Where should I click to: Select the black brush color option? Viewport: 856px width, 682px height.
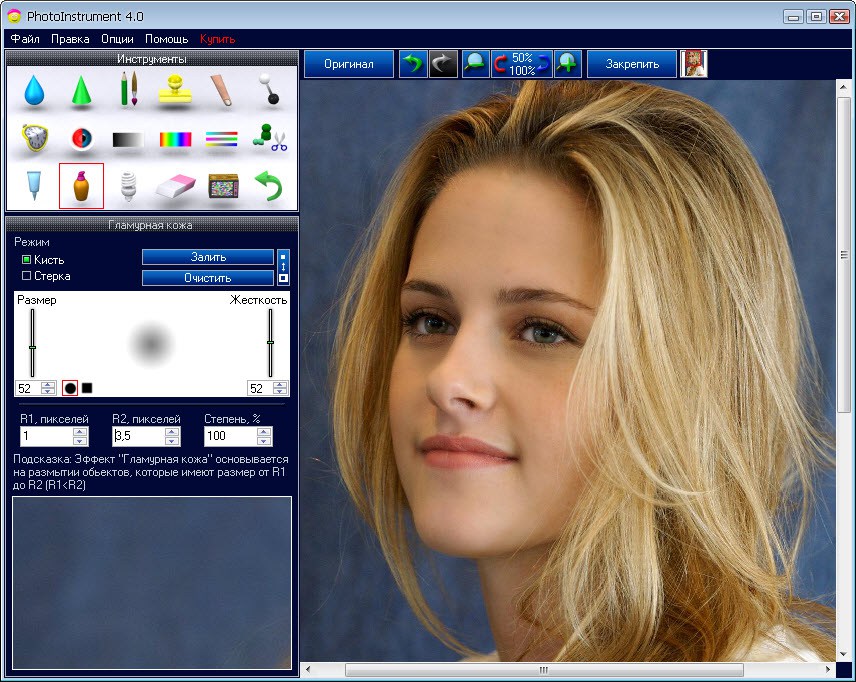click(x=88, y=388)
